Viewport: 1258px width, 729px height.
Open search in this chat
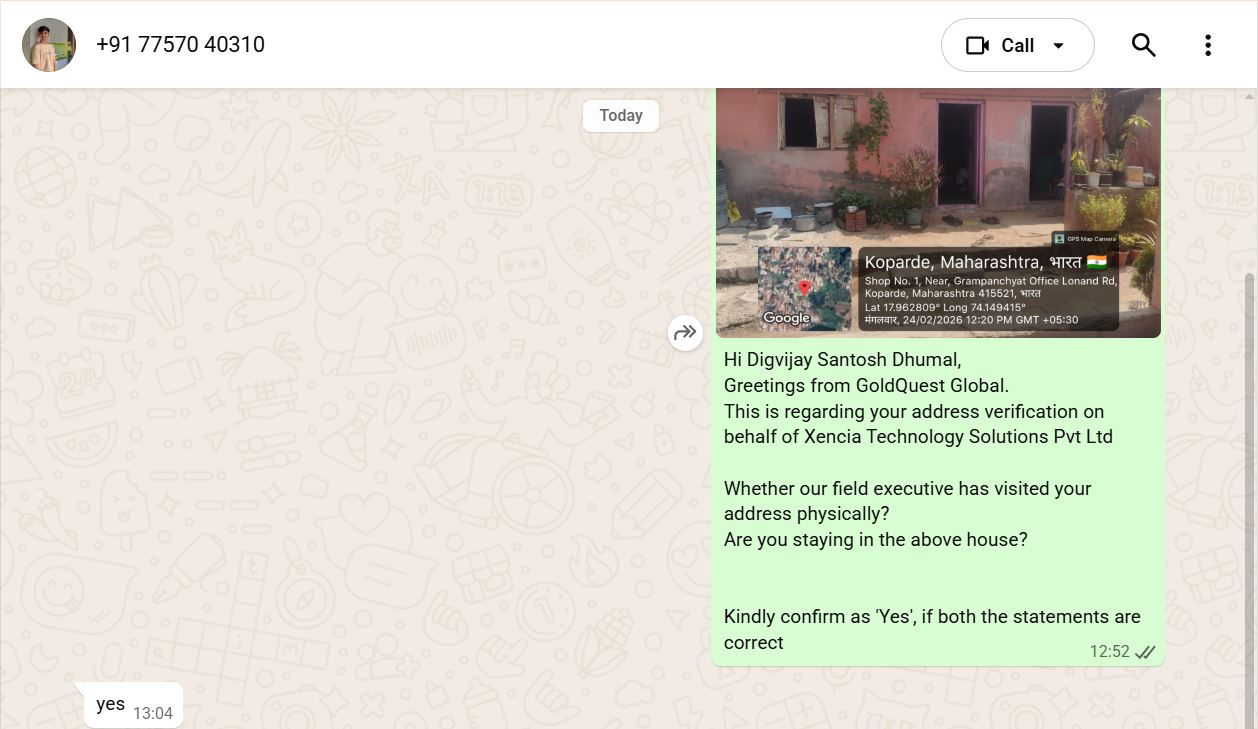pos(1144,45)
